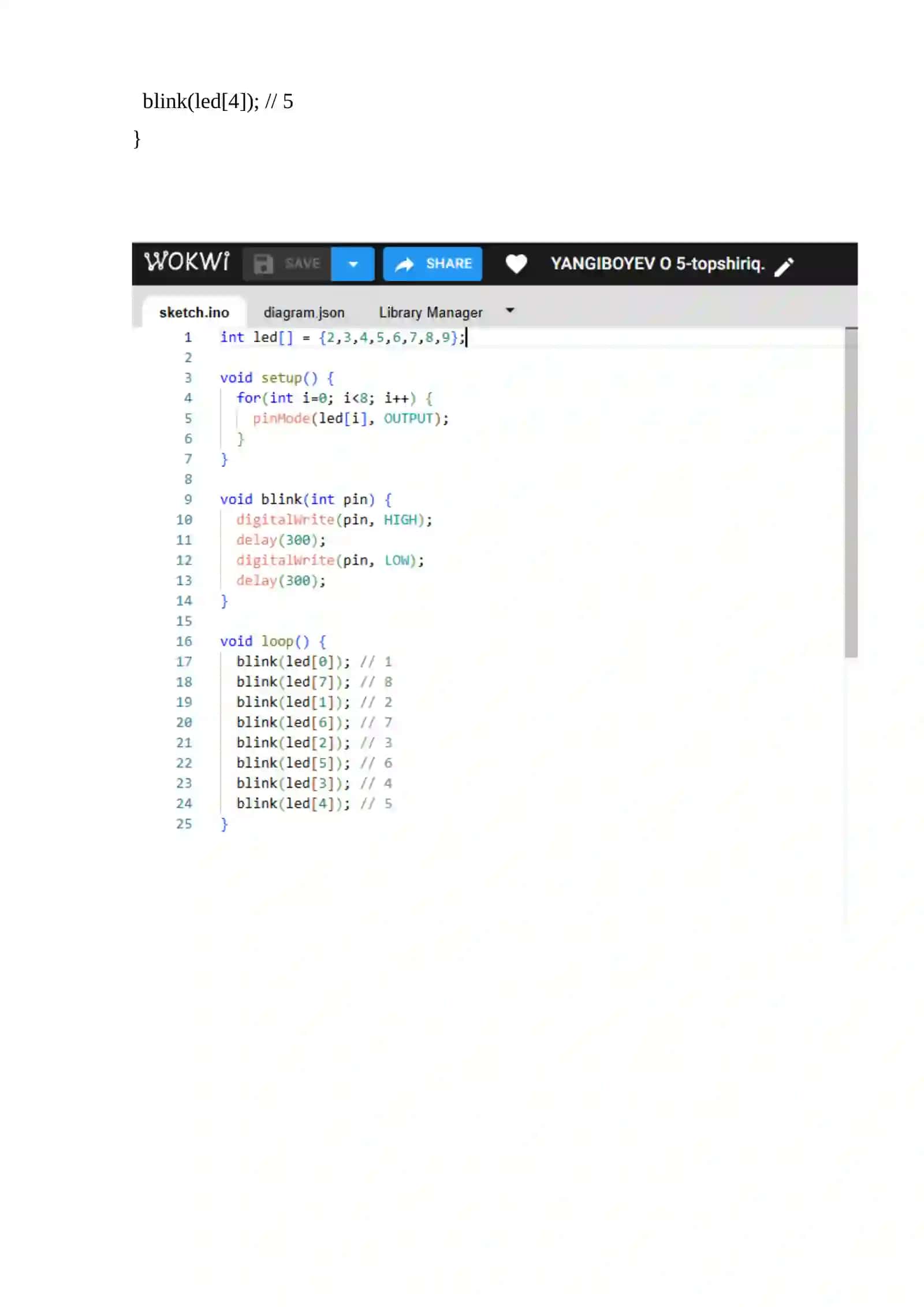Click line number 25 in the gutter
The width and height of the screenshot is (924, 1307).
(184, 824)
